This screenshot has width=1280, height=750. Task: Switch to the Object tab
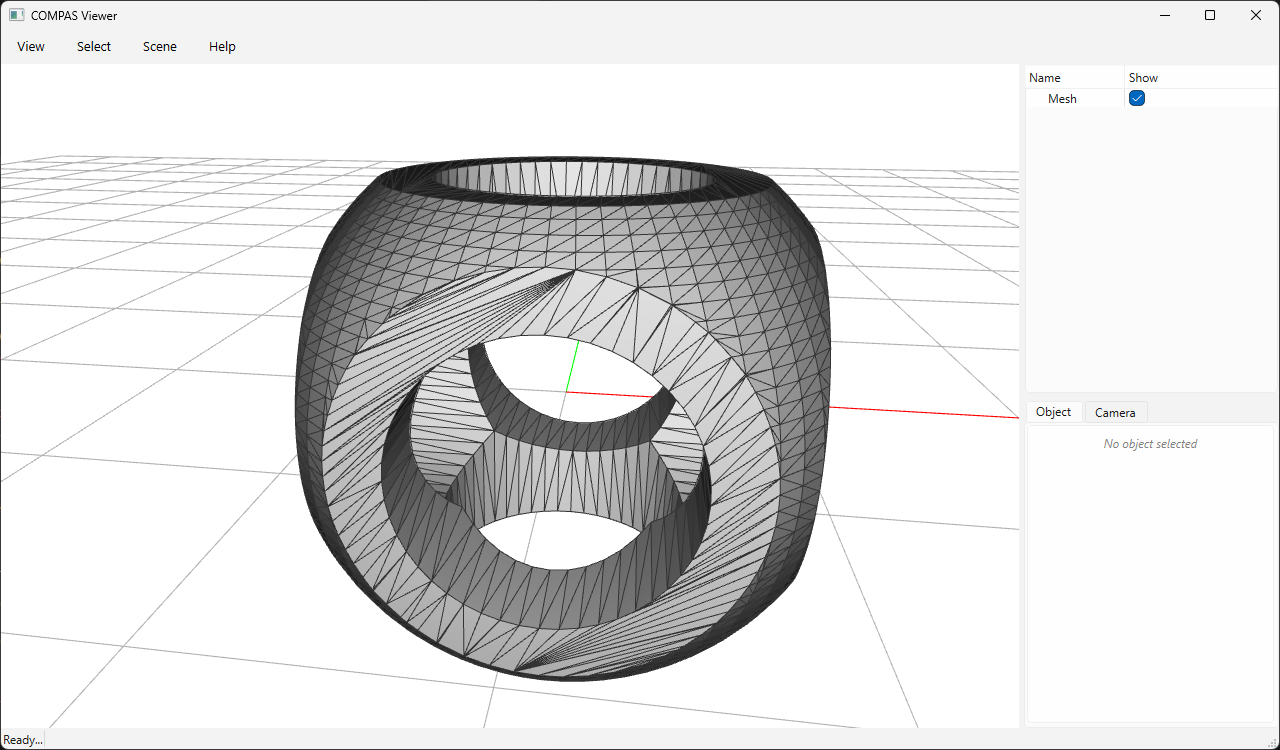point(1054,412)
